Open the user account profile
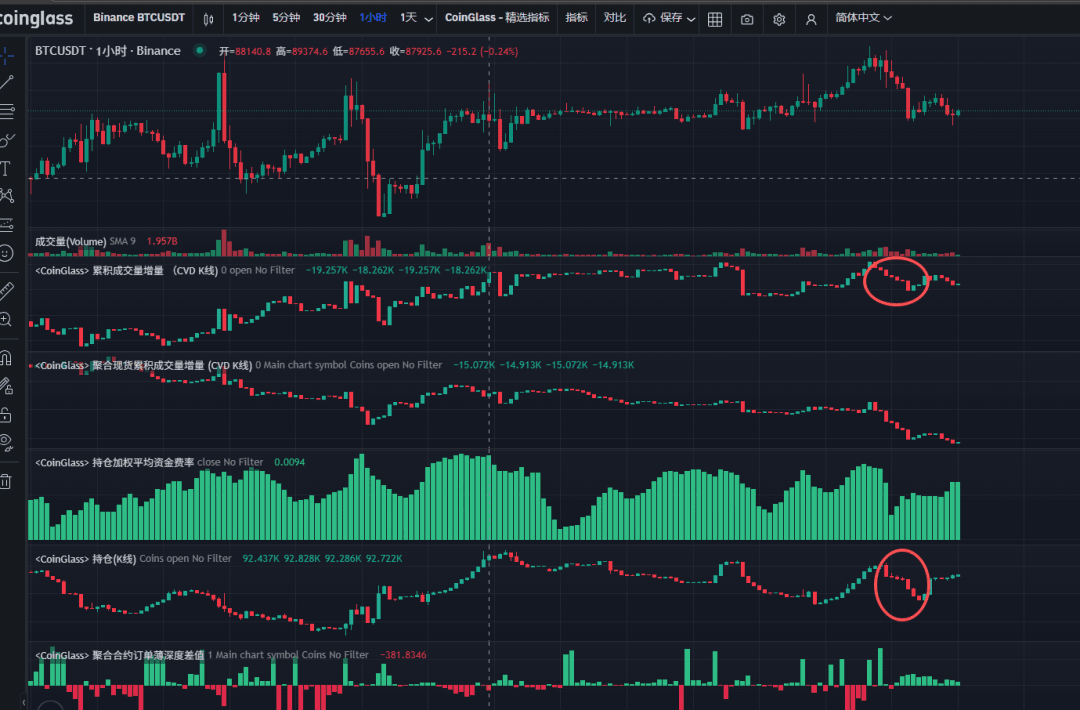 [811, 19]
